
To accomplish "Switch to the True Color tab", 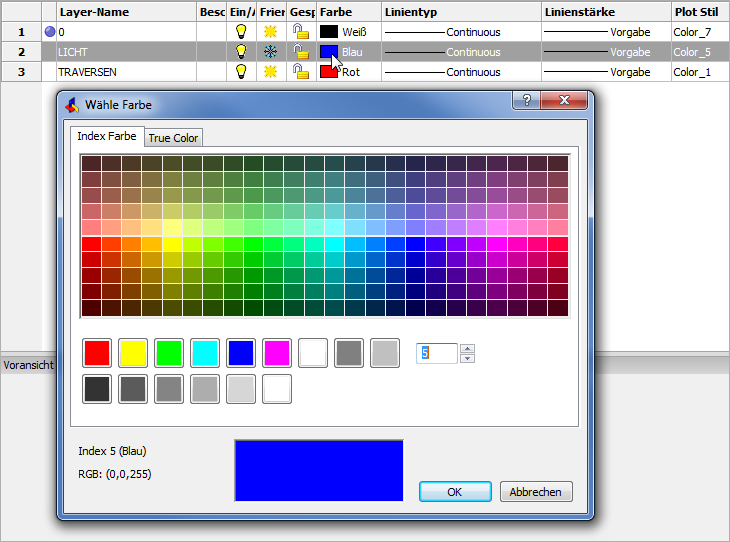I will point(174,138).
